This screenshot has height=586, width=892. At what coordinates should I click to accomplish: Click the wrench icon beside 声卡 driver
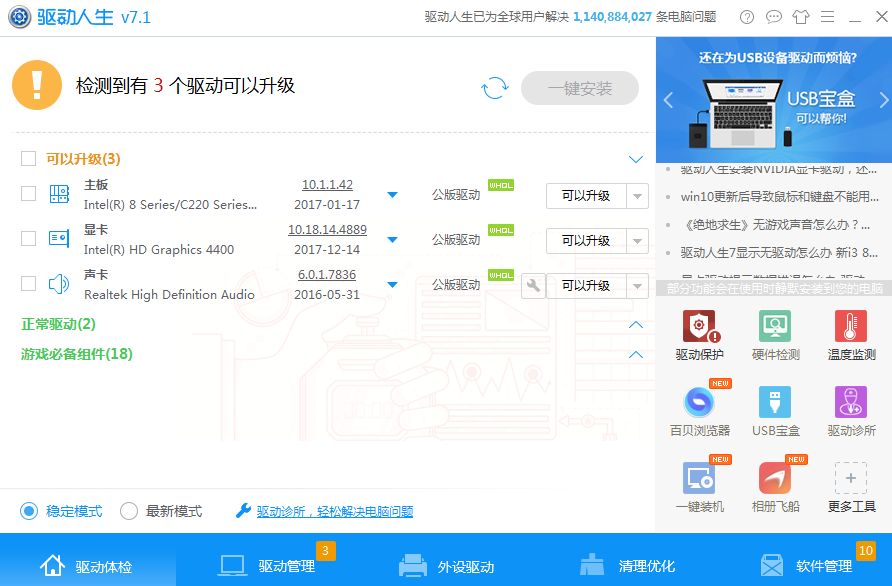tap(533, 286)
